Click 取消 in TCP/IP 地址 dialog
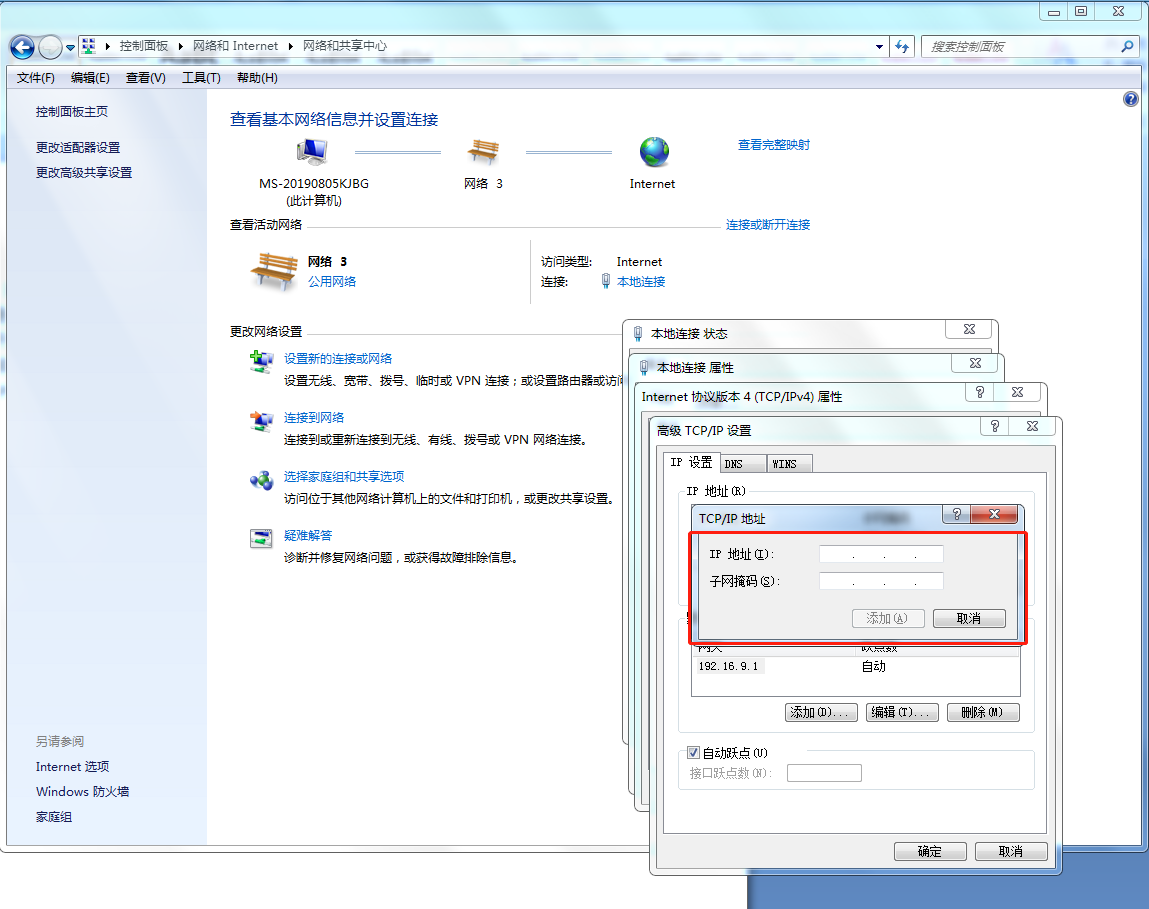 tap(968, 618)
